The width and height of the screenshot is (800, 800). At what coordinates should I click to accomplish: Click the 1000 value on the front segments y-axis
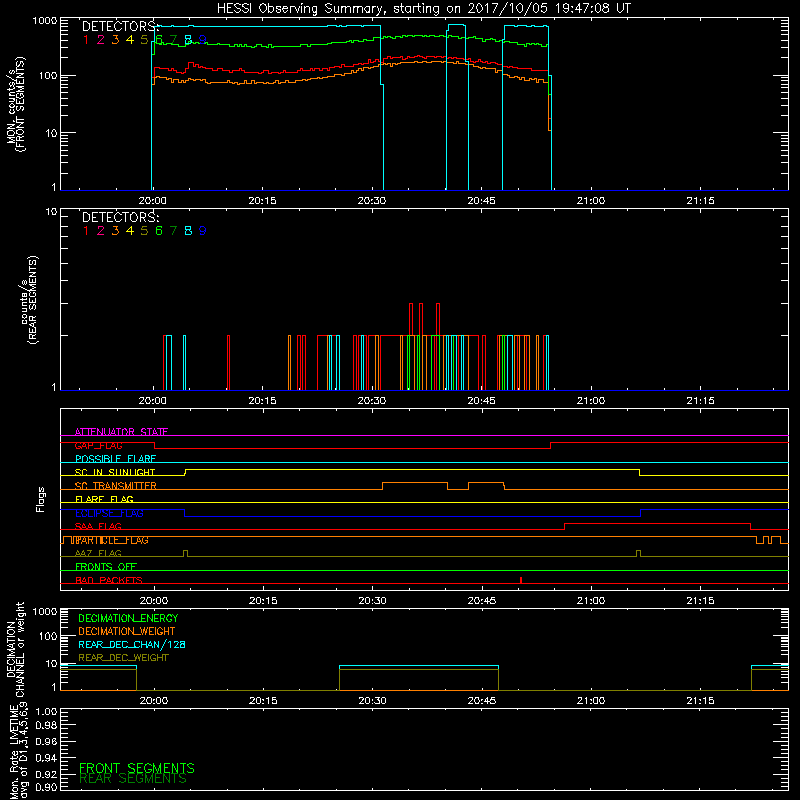(45, 21)
